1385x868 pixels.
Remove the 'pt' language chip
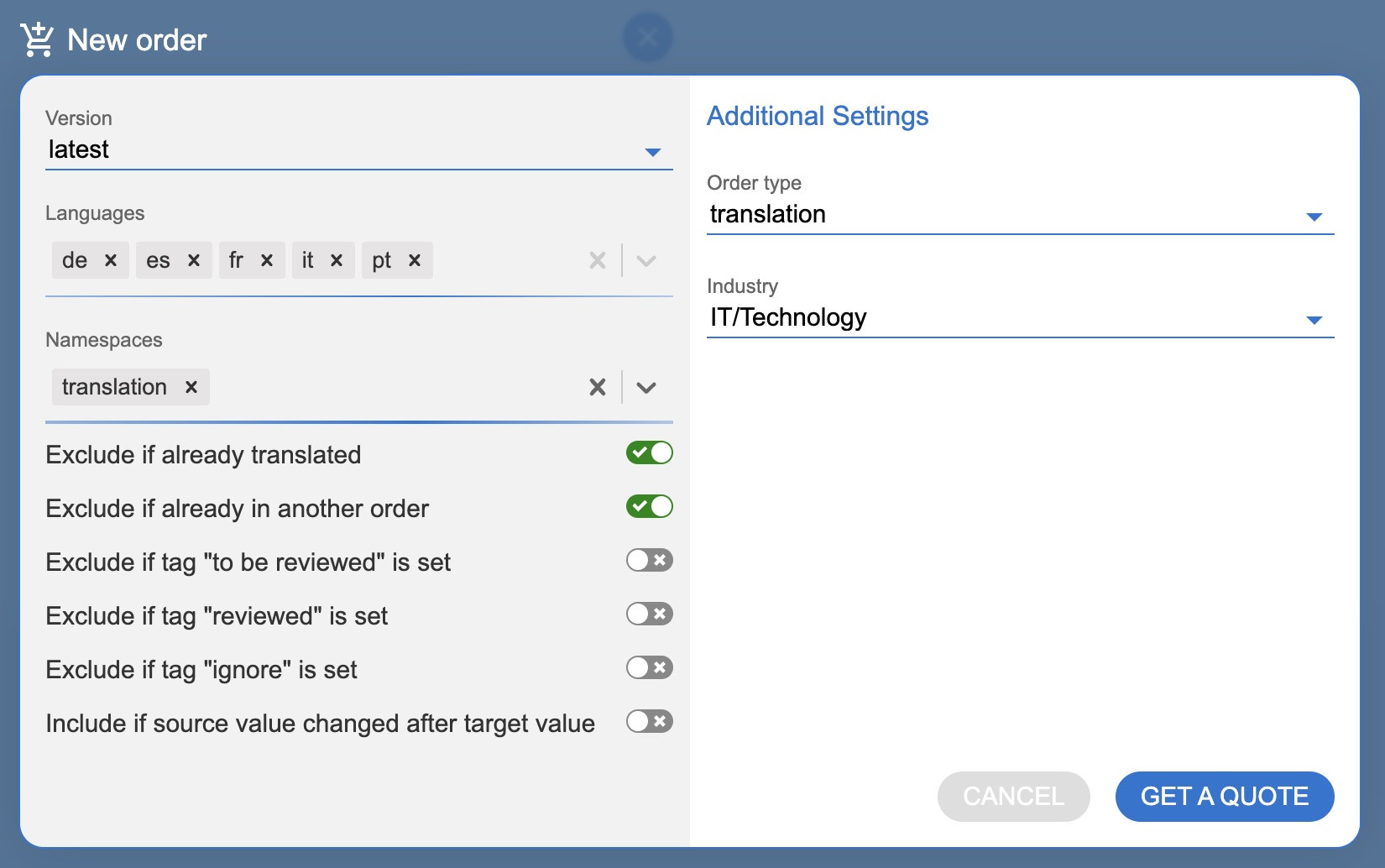coord(414,260)
